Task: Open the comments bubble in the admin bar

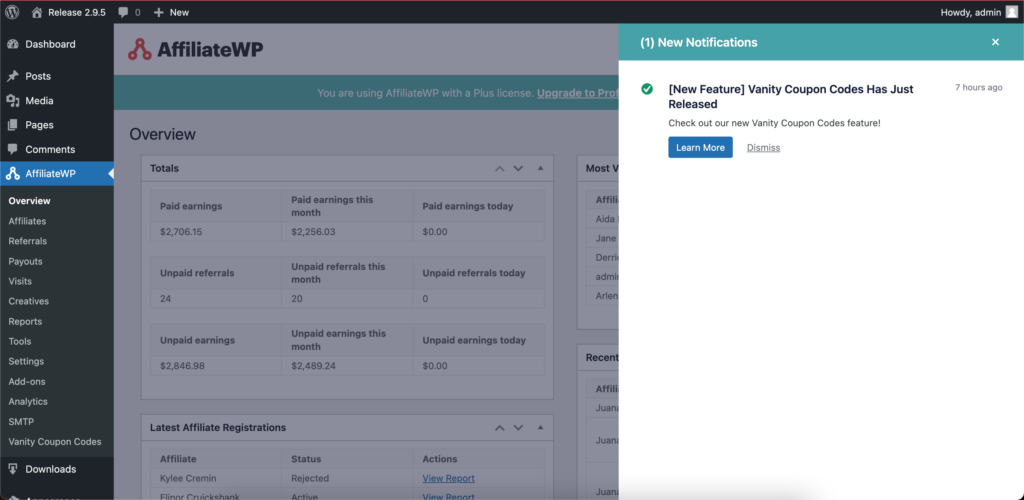Action: tap(129, 12)
